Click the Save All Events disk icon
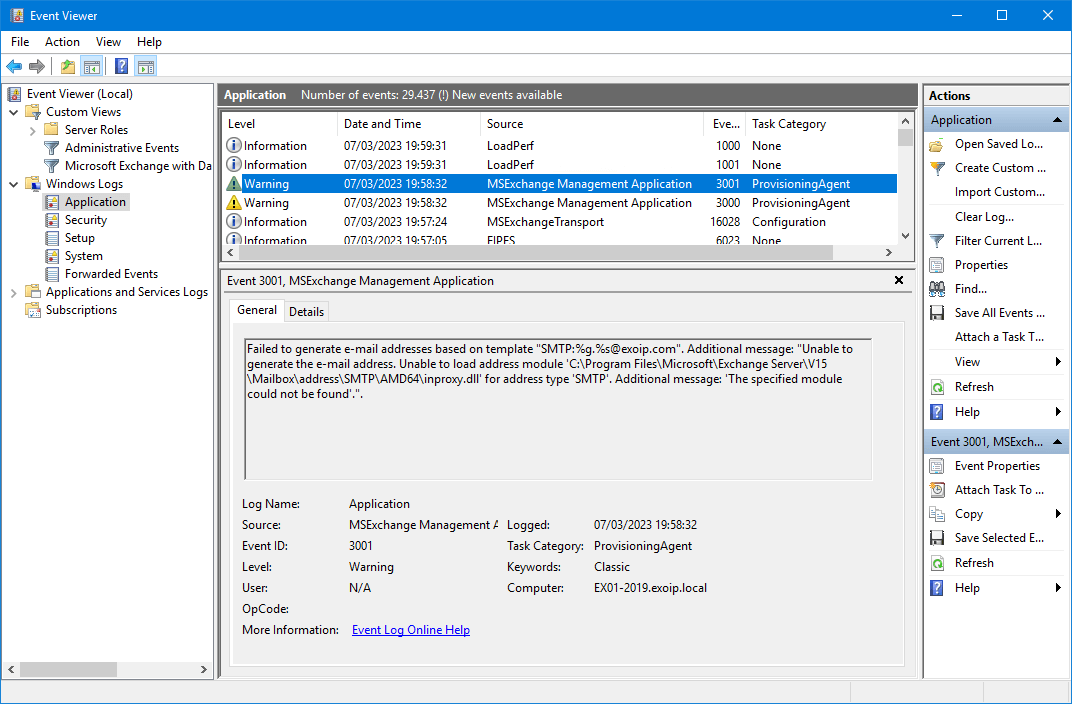Viewport: 1072px width, 704px height. (937, 313)
